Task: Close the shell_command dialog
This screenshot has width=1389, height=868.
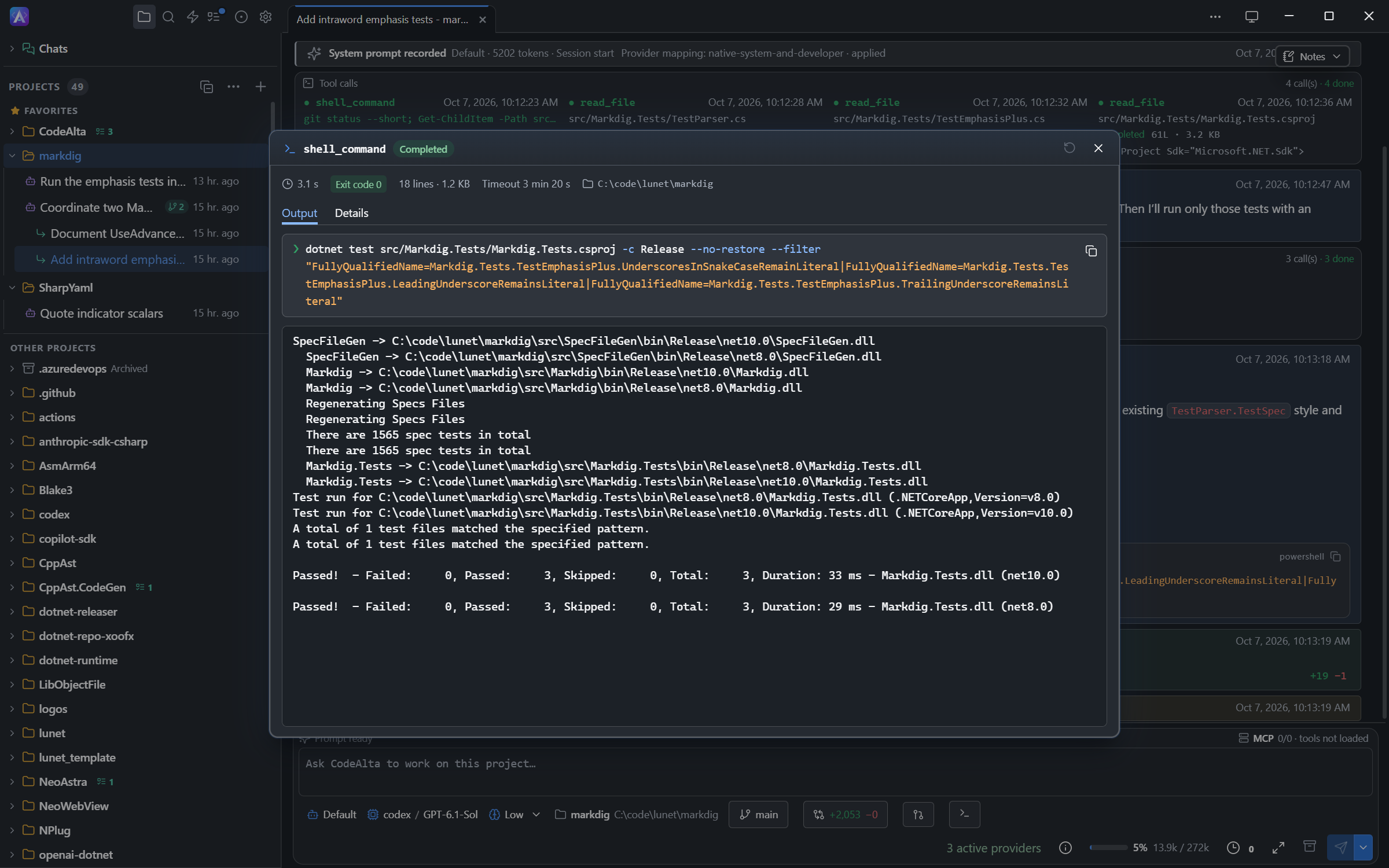Action: tap(1098, 148)
